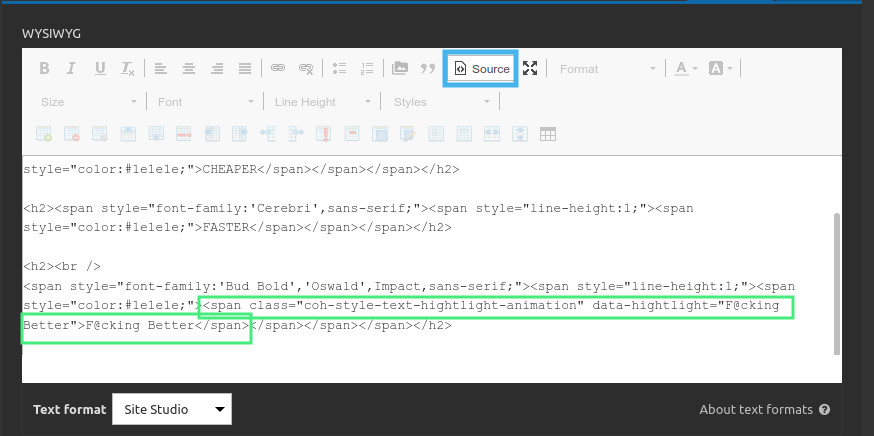874x436 pixels.
Task: Maximize the editor with the fullscreen icon
Action: (x=531, y=69)
